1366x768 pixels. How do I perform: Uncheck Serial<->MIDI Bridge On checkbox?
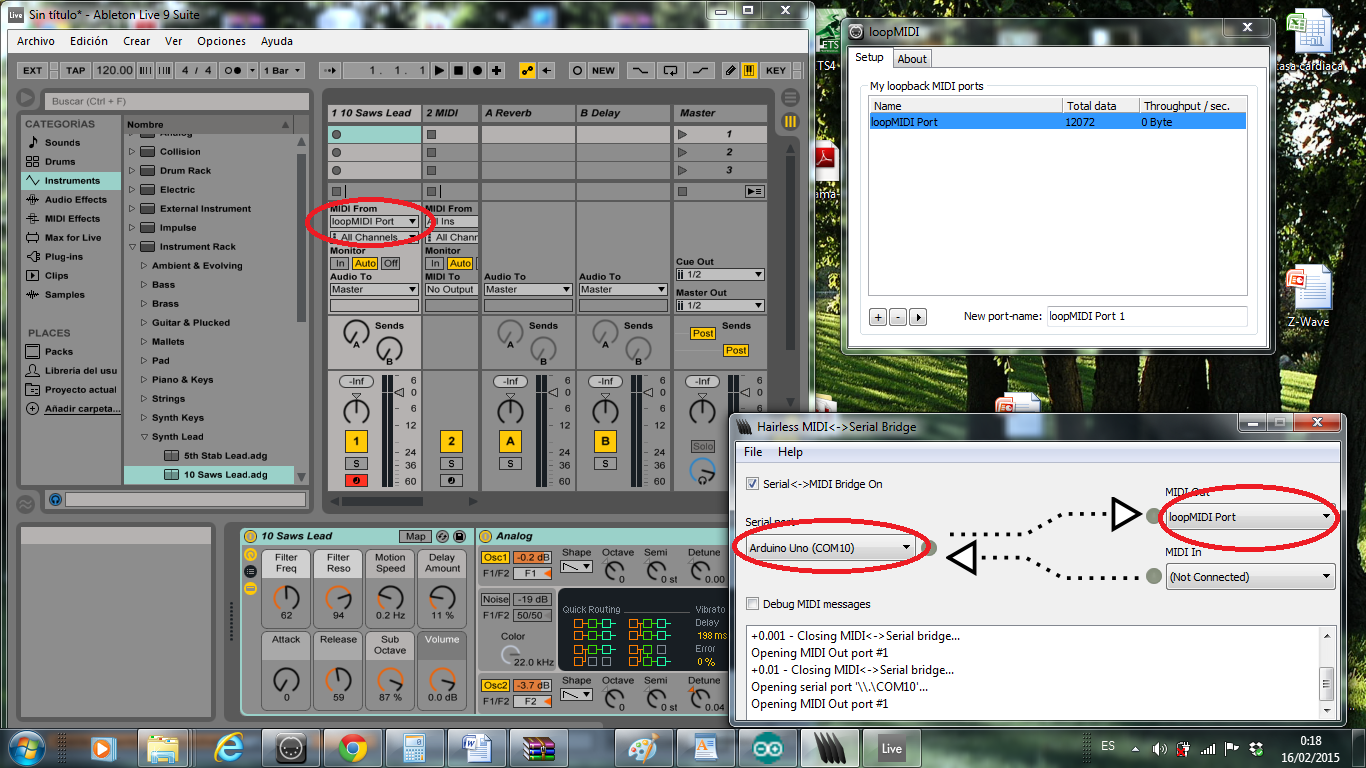753,484
